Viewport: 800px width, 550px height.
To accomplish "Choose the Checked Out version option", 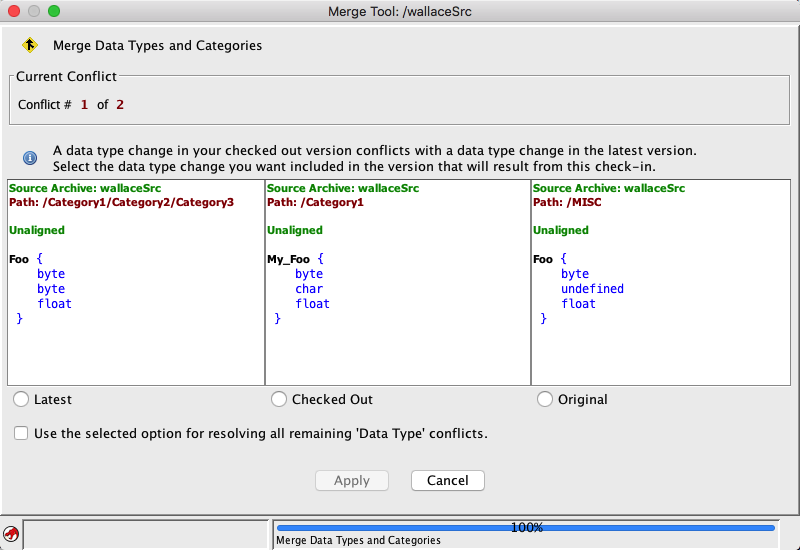I will point(279,399).
